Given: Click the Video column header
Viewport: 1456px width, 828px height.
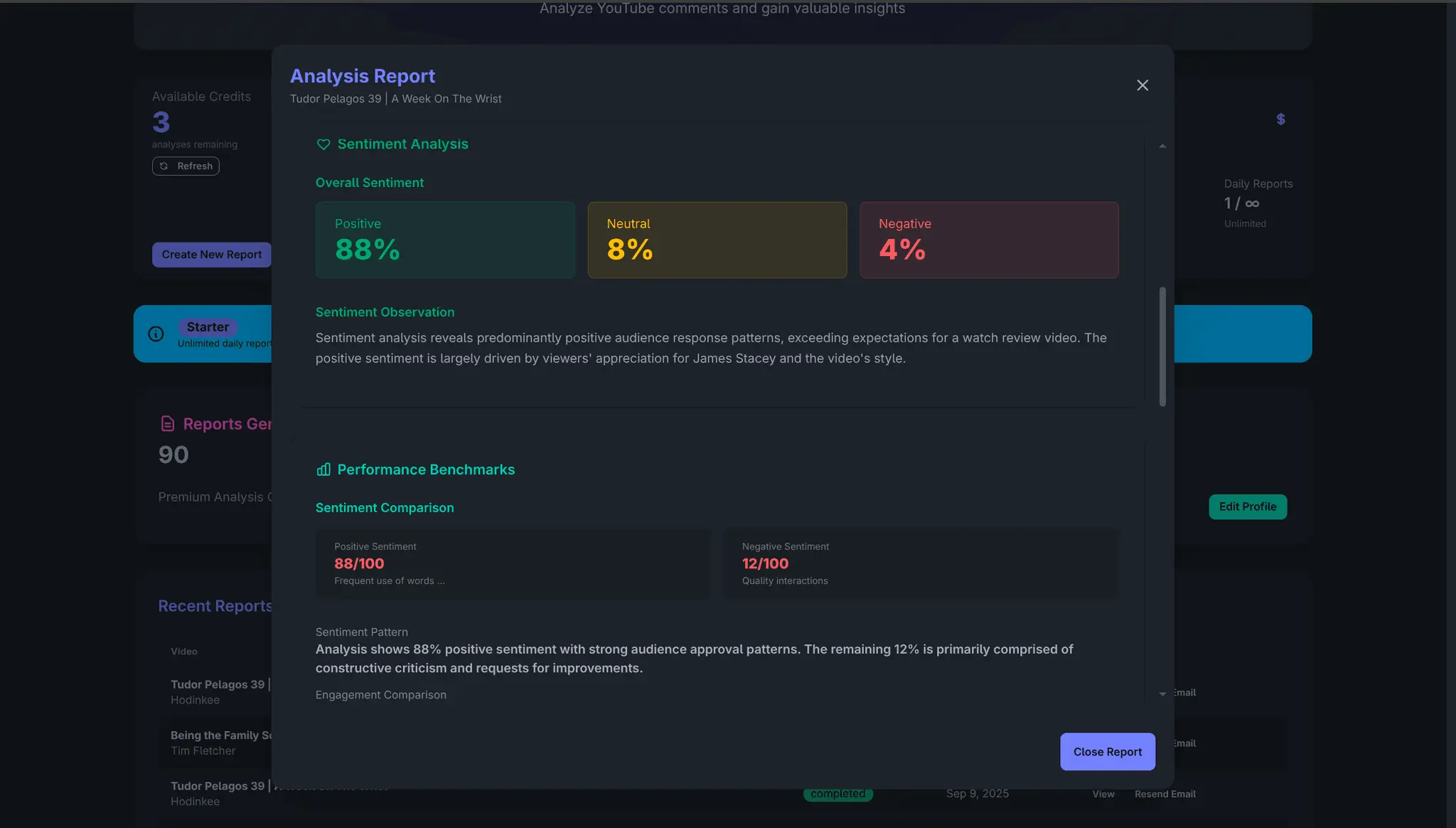Looking at the screenshot, I should (184, 652).
